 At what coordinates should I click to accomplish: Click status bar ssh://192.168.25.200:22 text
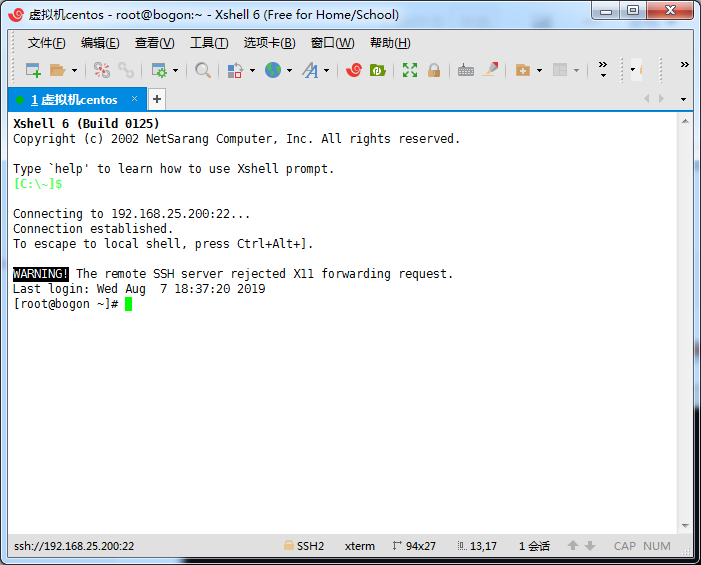[x=74, y=546]
